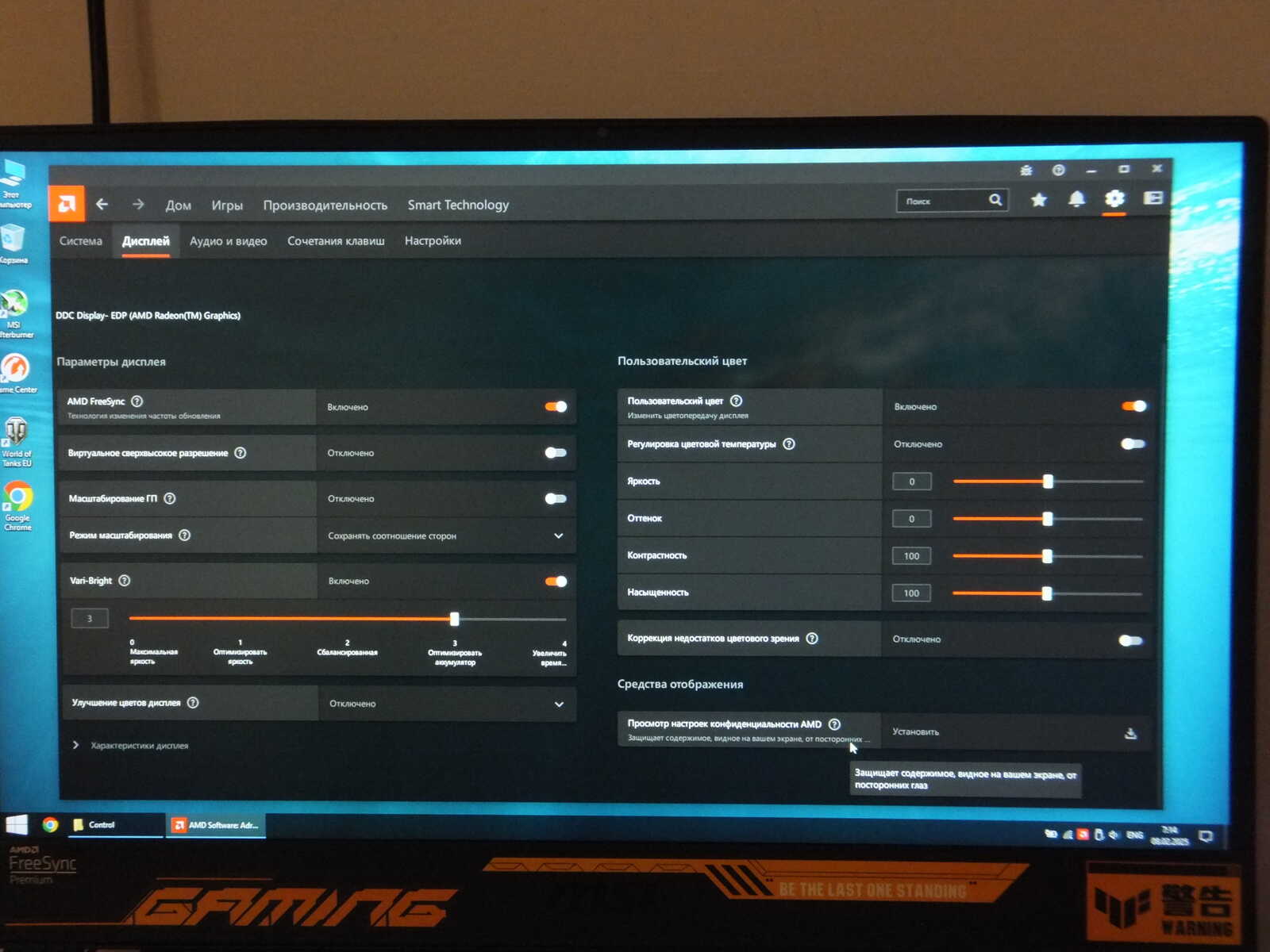
Task: Switch to Система sub-tab
Action: pos(81,241)
